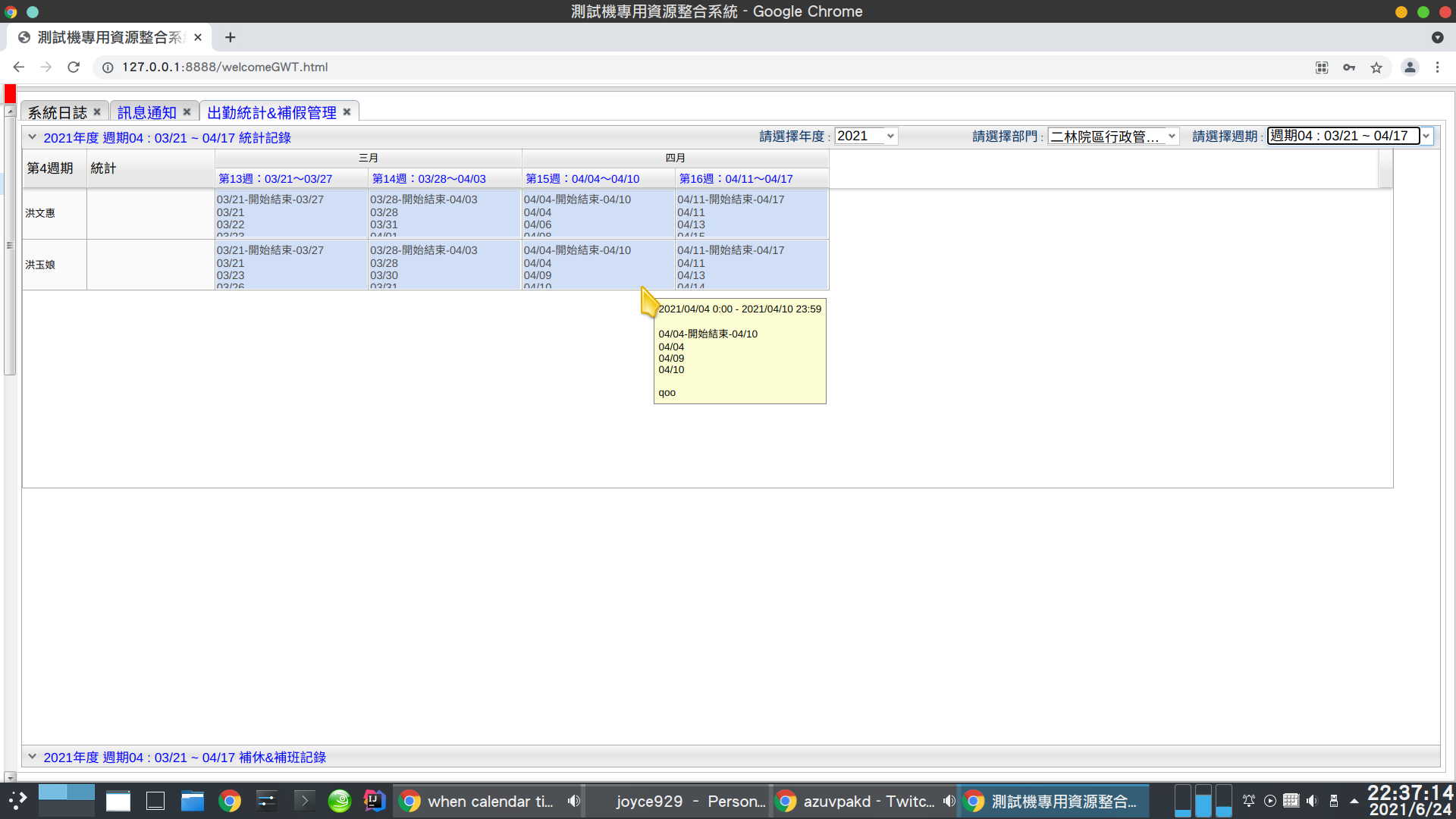Select the 出勤統計&補假管理 tab
This screenshot has width=1456, height=819.
pos(271,112)
